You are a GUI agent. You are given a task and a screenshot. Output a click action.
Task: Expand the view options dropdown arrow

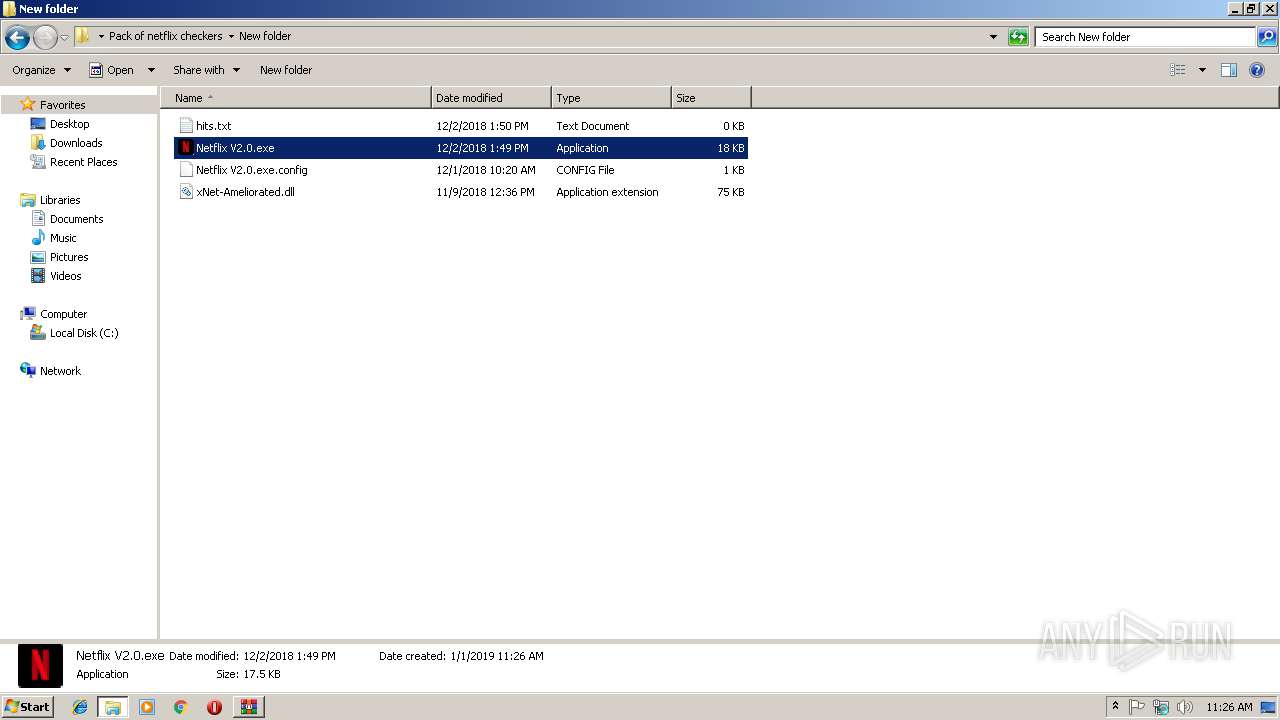[1202, 70]
